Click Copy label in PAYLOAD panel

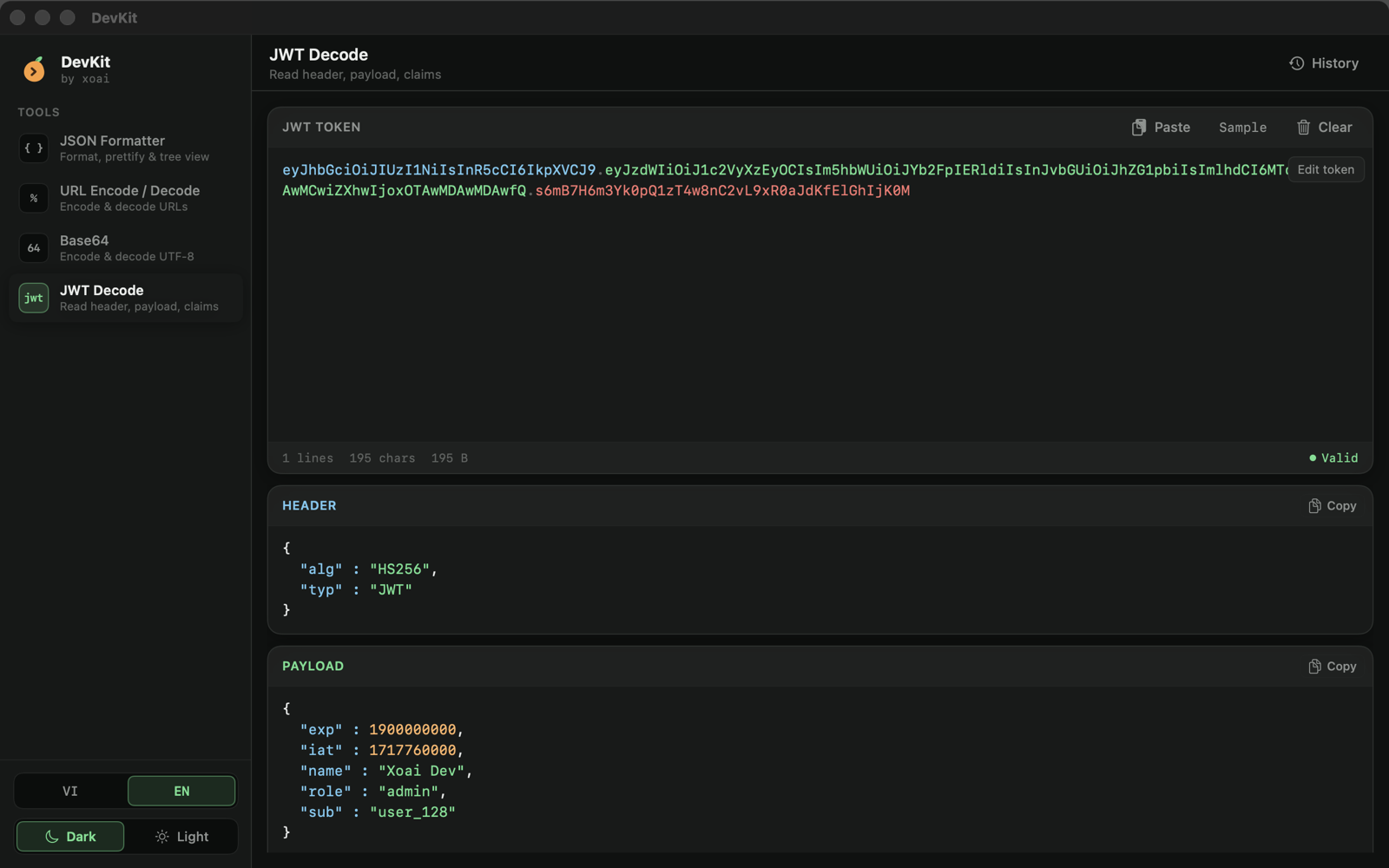pos(1341,667)
